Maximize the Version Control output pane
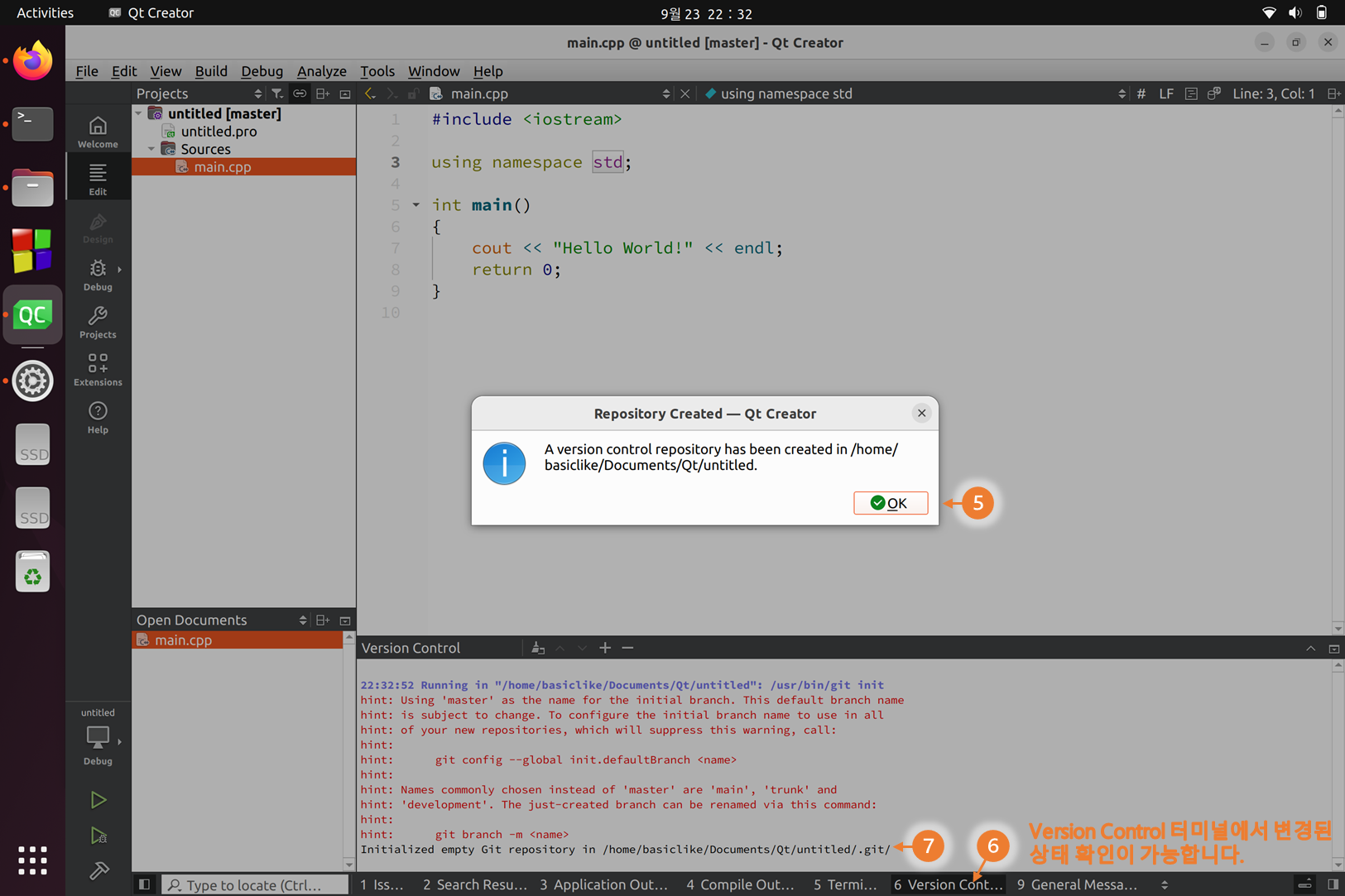 pyautogui.click(x=1310, y=648)
